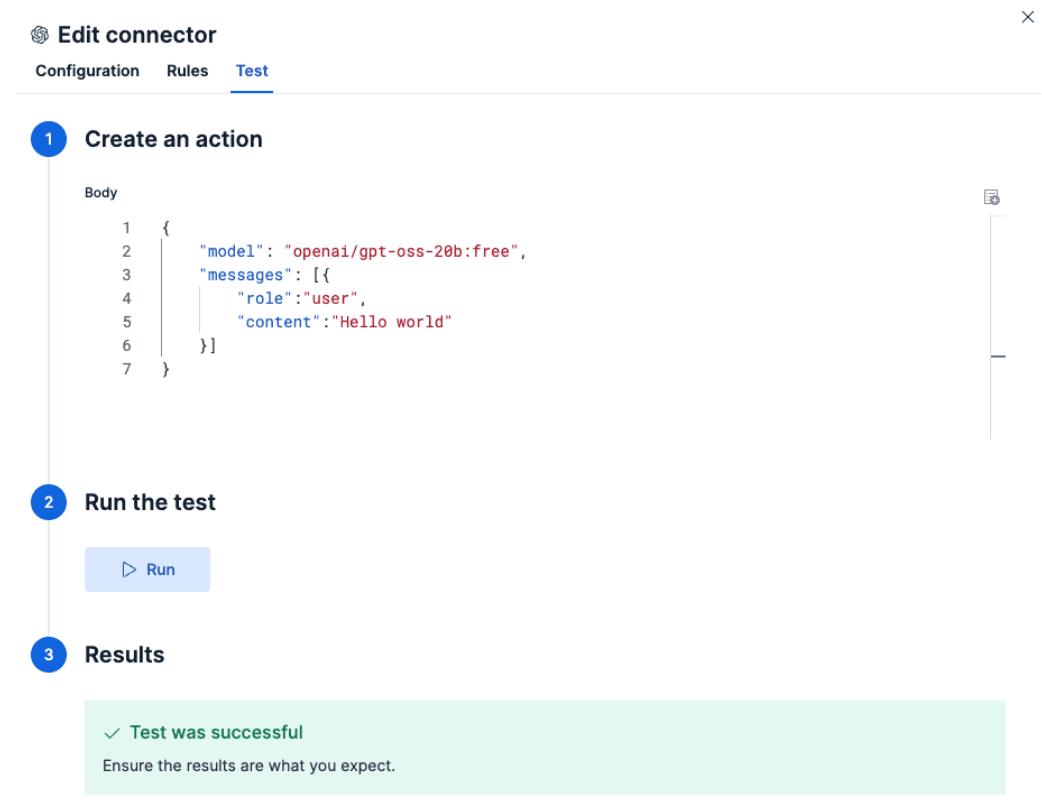Click the "role" key in JSON body
Image resolution: width=1042 pixels, height=812 pixels.
click(265, 298)
